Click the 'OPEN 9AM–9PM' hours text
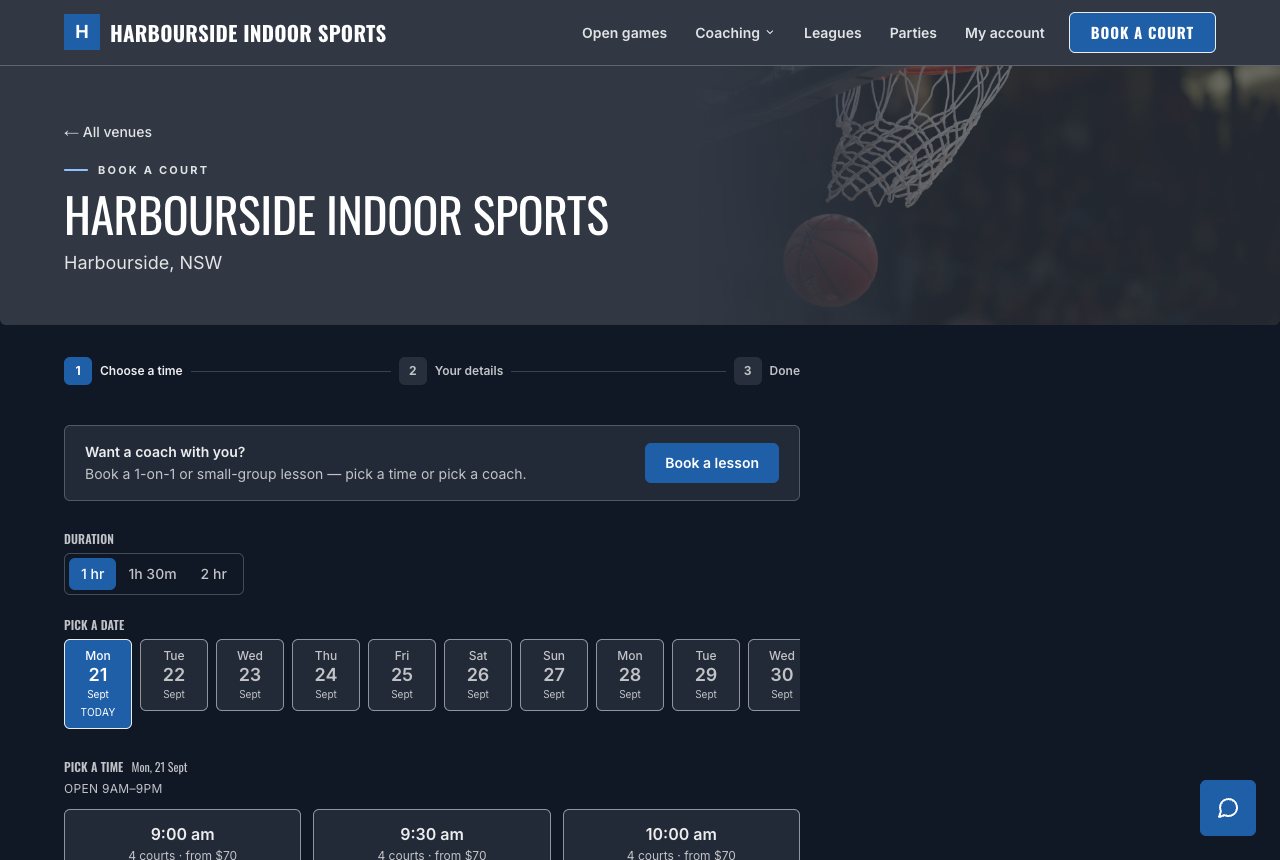 click(x=113, y=789)
